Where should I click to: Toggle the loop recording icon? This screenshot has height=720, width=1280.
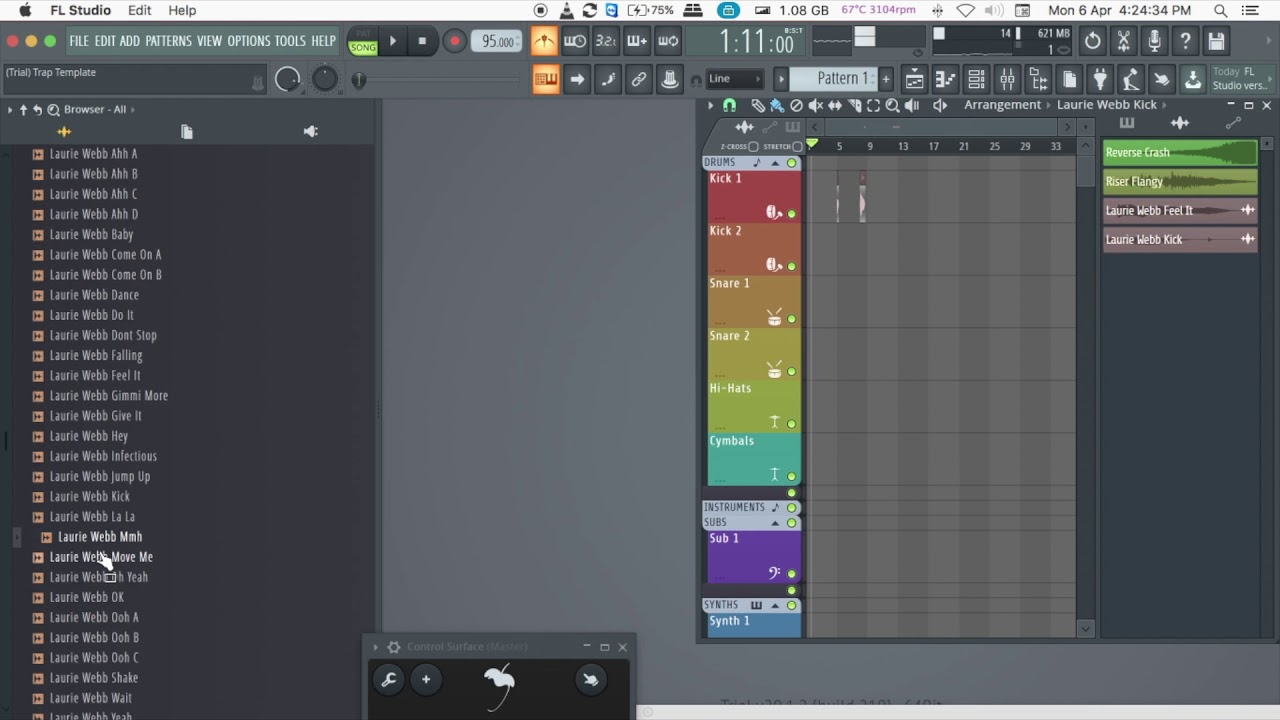click(668, 41)
